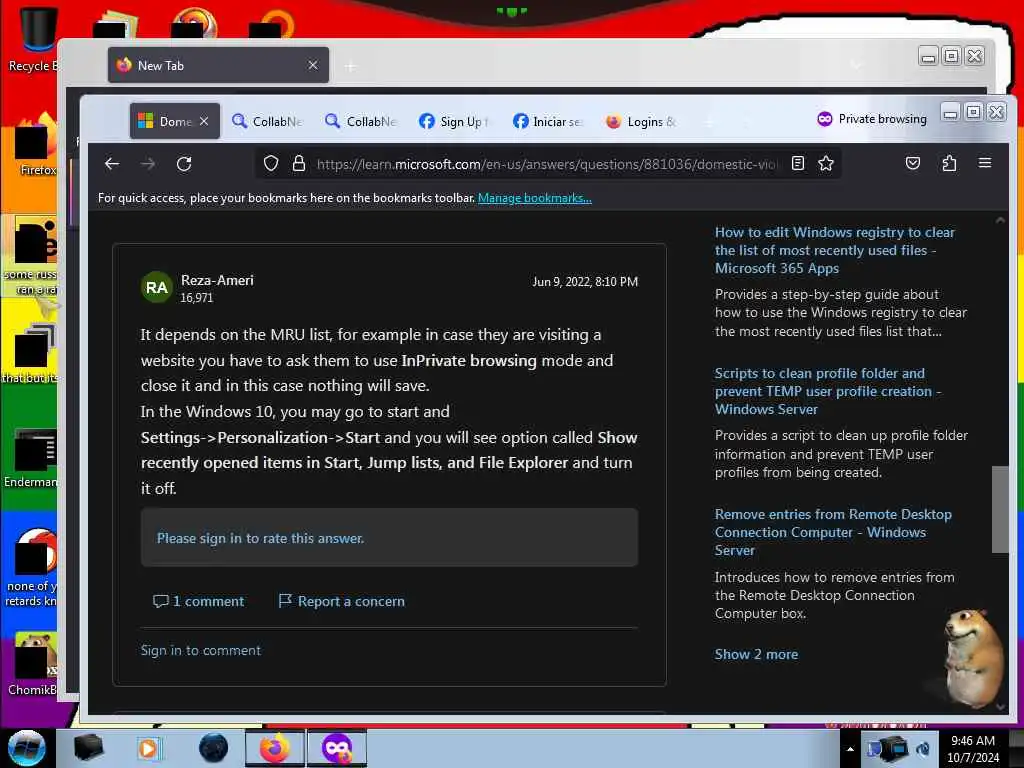The image size is (1024, 768).
Task: Click Report a concern flag link
Action: [x=342, y=601]
